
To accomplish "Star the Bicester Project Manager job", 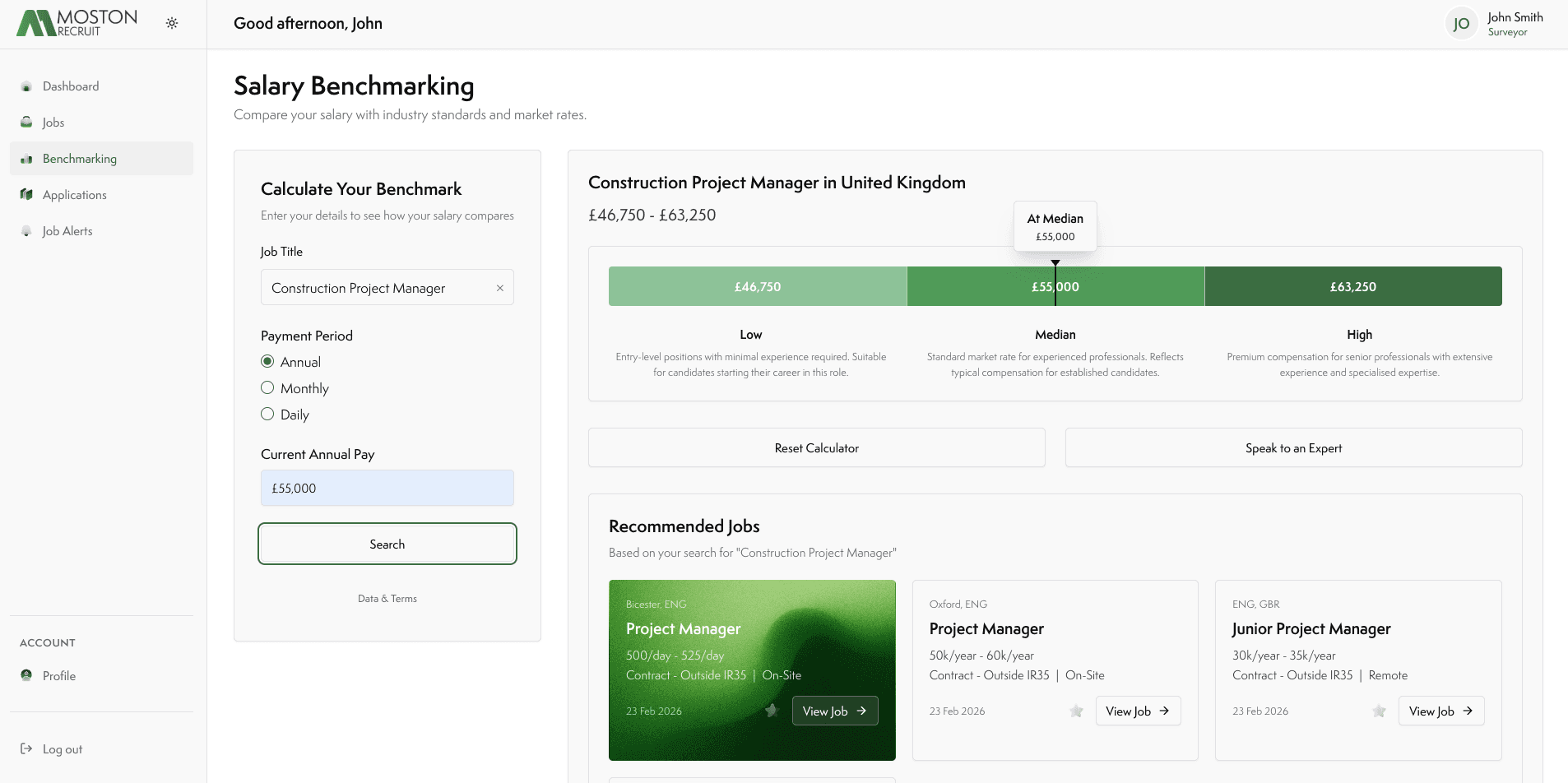I will (772, 711).
